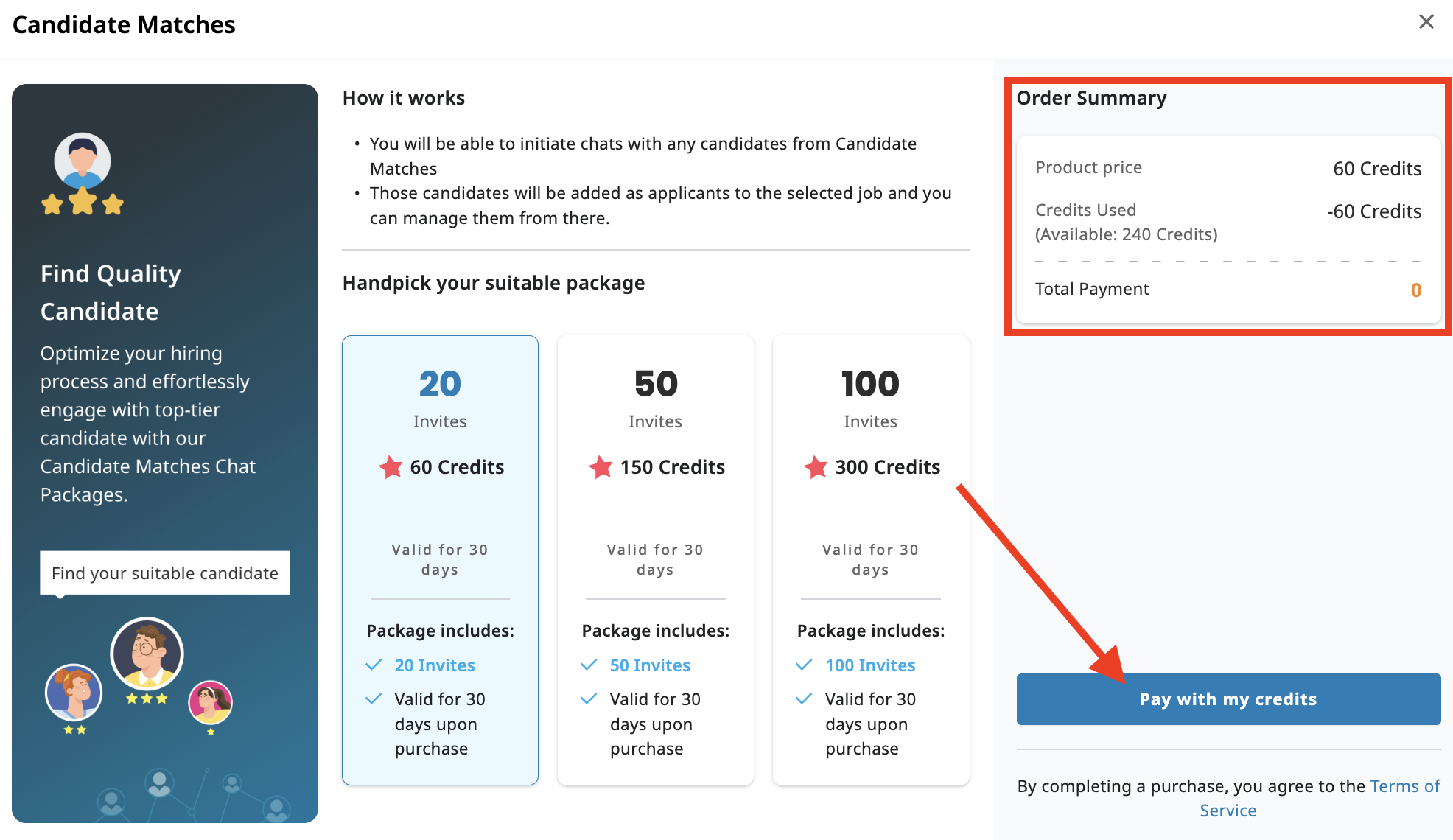
Task: Click the star icon next to 150 Credits
Action: [601, 467]
